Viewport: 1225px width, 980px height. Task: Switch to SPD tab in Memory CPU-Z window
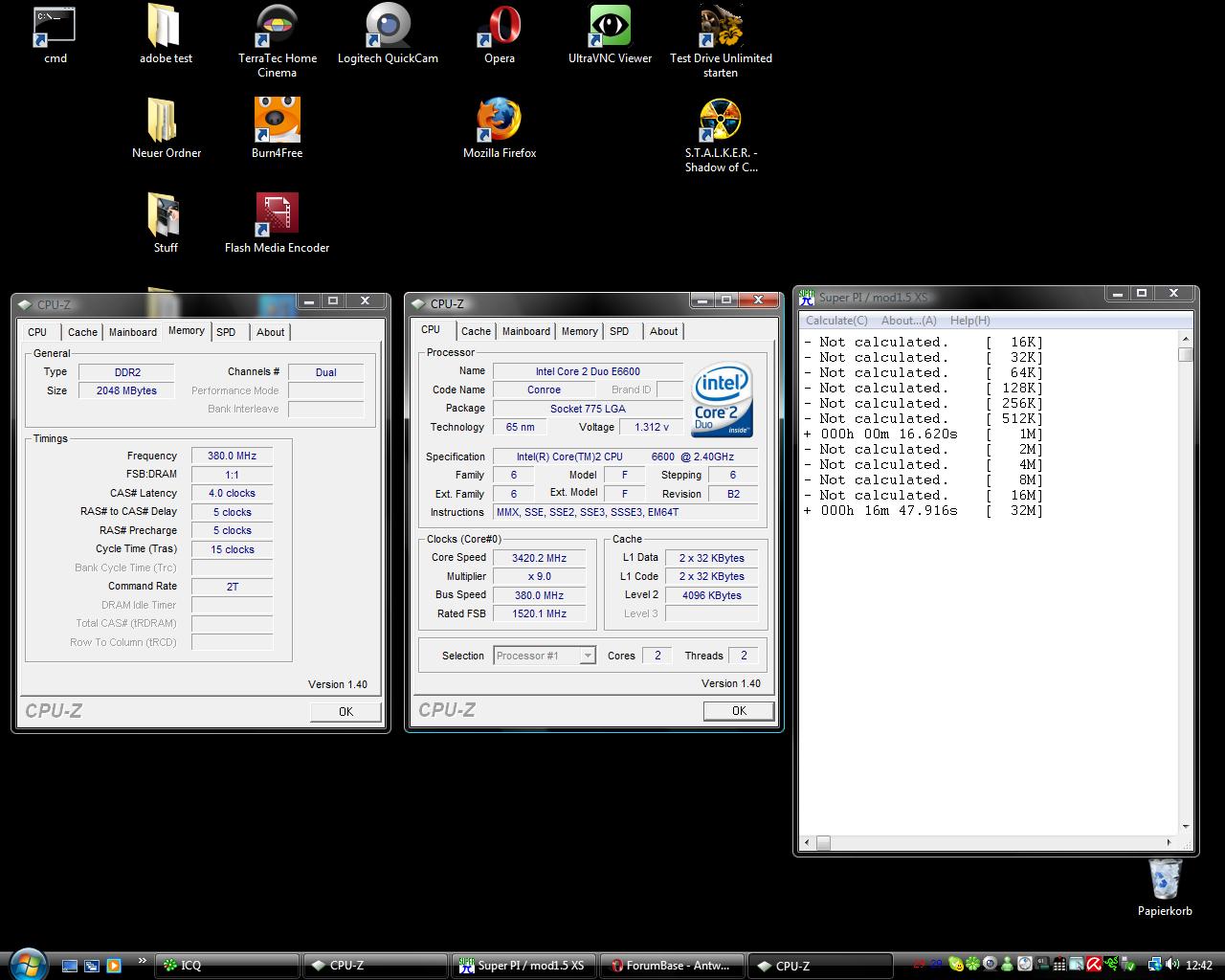pyautogui.click(x=226, y=332)
